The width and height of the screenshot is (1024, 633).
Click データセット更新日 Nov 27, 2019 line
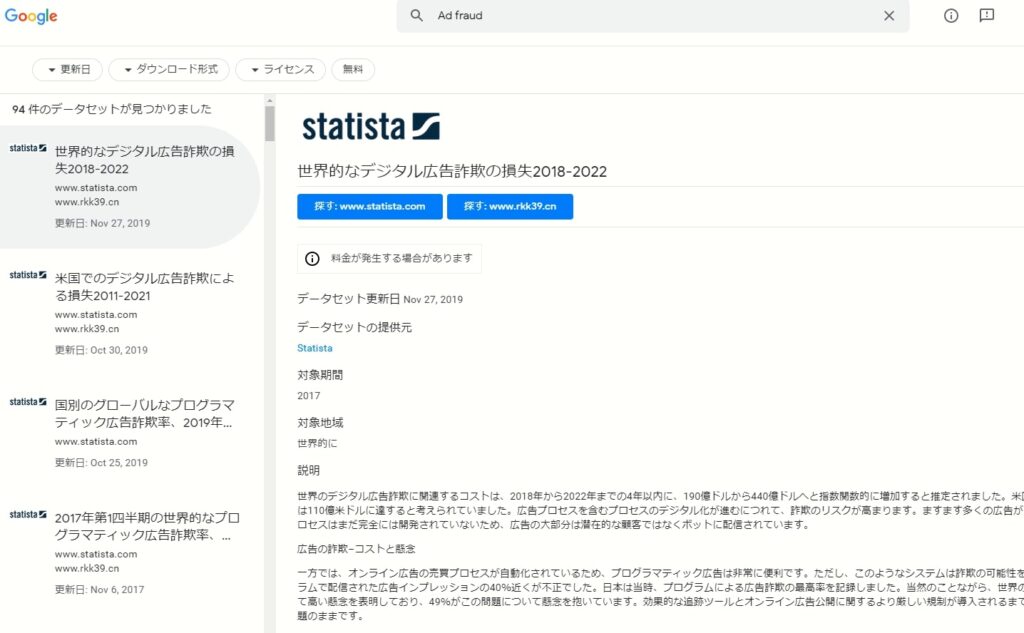[380, 299]
